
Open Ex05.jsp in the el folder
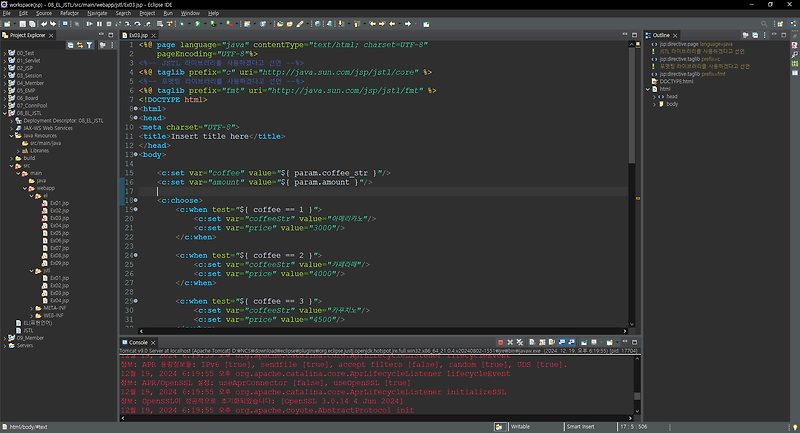[x=59, y=233]
